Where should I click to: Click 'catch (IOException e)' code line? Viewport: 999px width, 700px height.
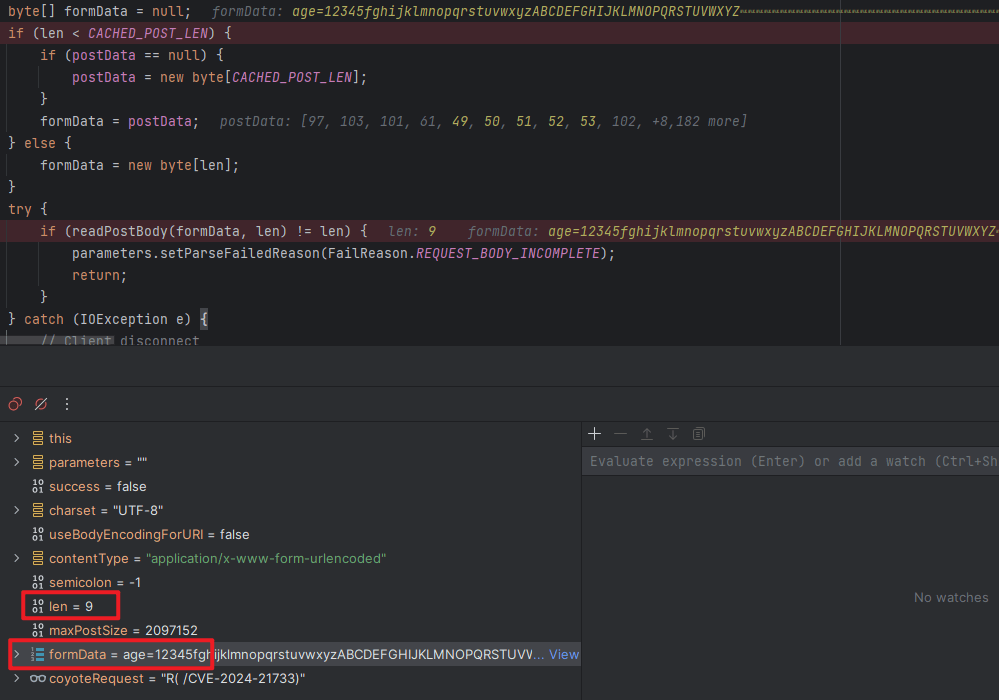pyautogui.click(x=108, y=319)
